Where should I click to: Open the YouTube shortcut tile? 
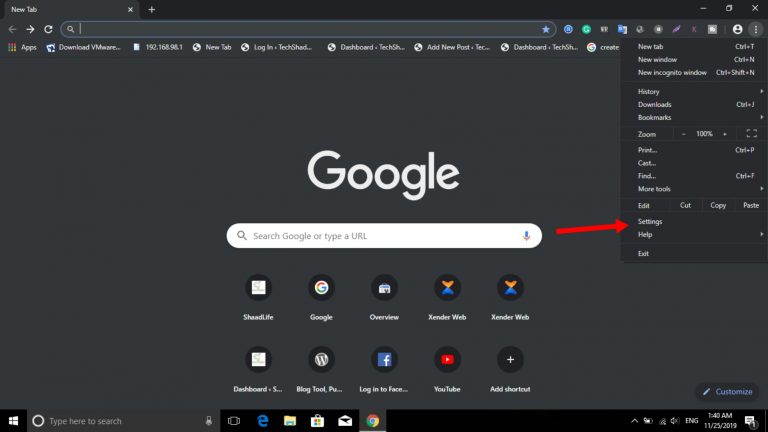447,368
